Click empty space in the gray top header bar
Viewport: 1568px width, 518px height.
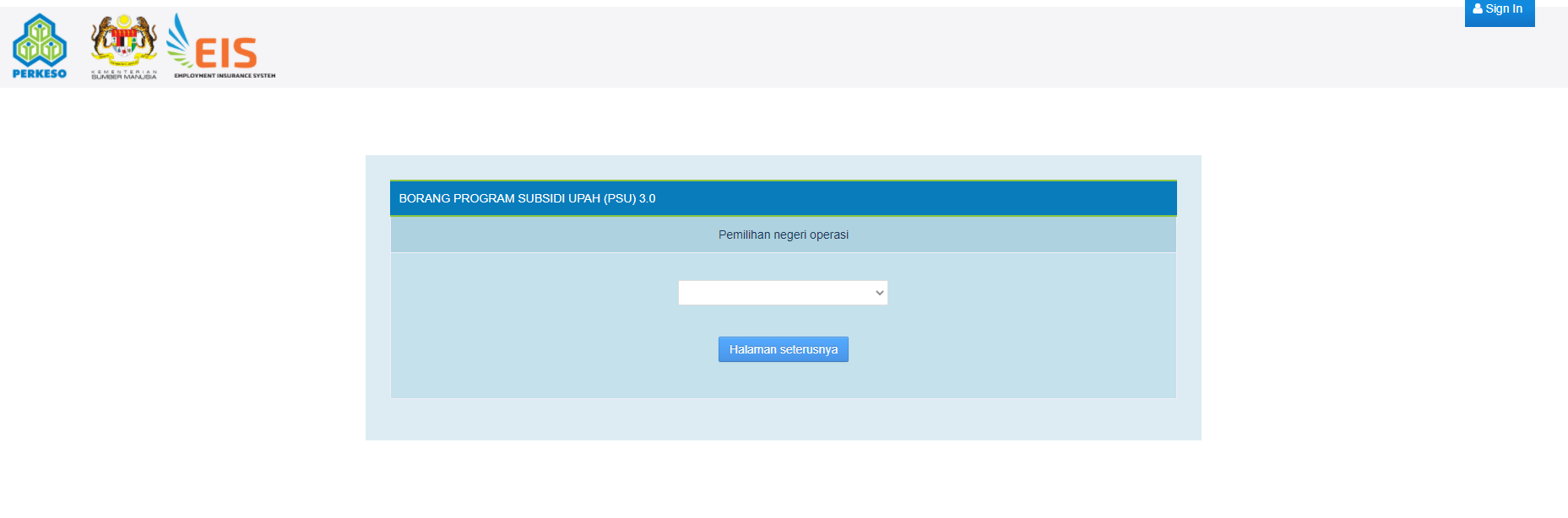[844, 46]
